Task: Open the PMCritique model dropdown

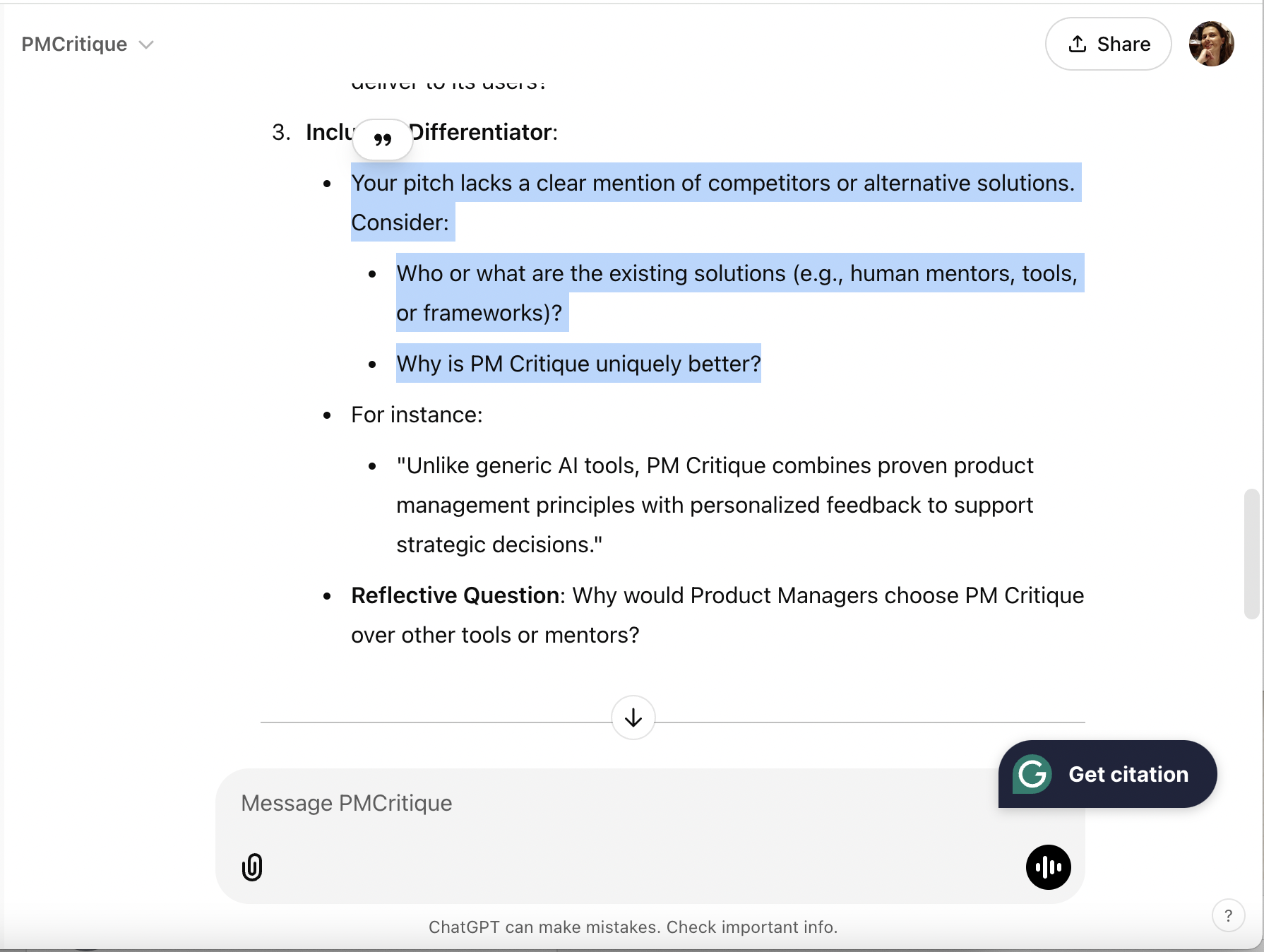Action: [88, 44]
